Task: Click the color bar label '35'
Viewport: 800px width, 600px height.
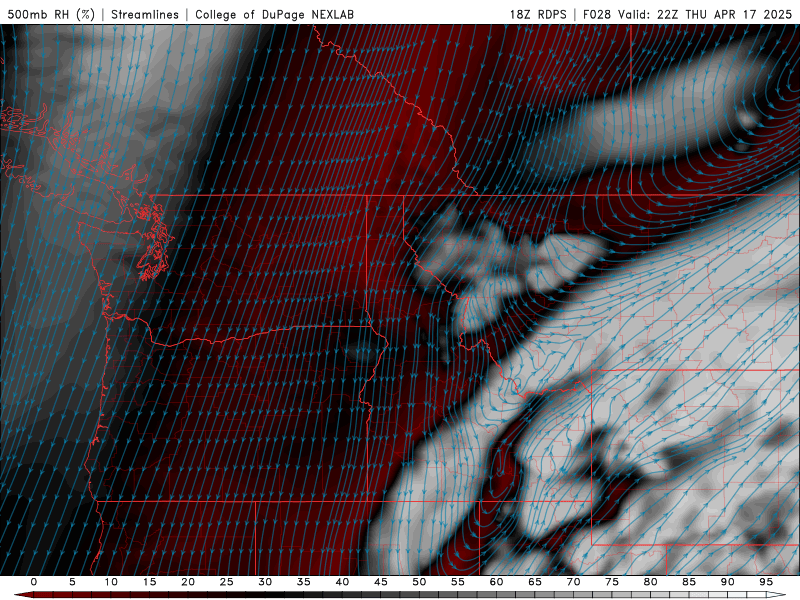Action: 304,582
